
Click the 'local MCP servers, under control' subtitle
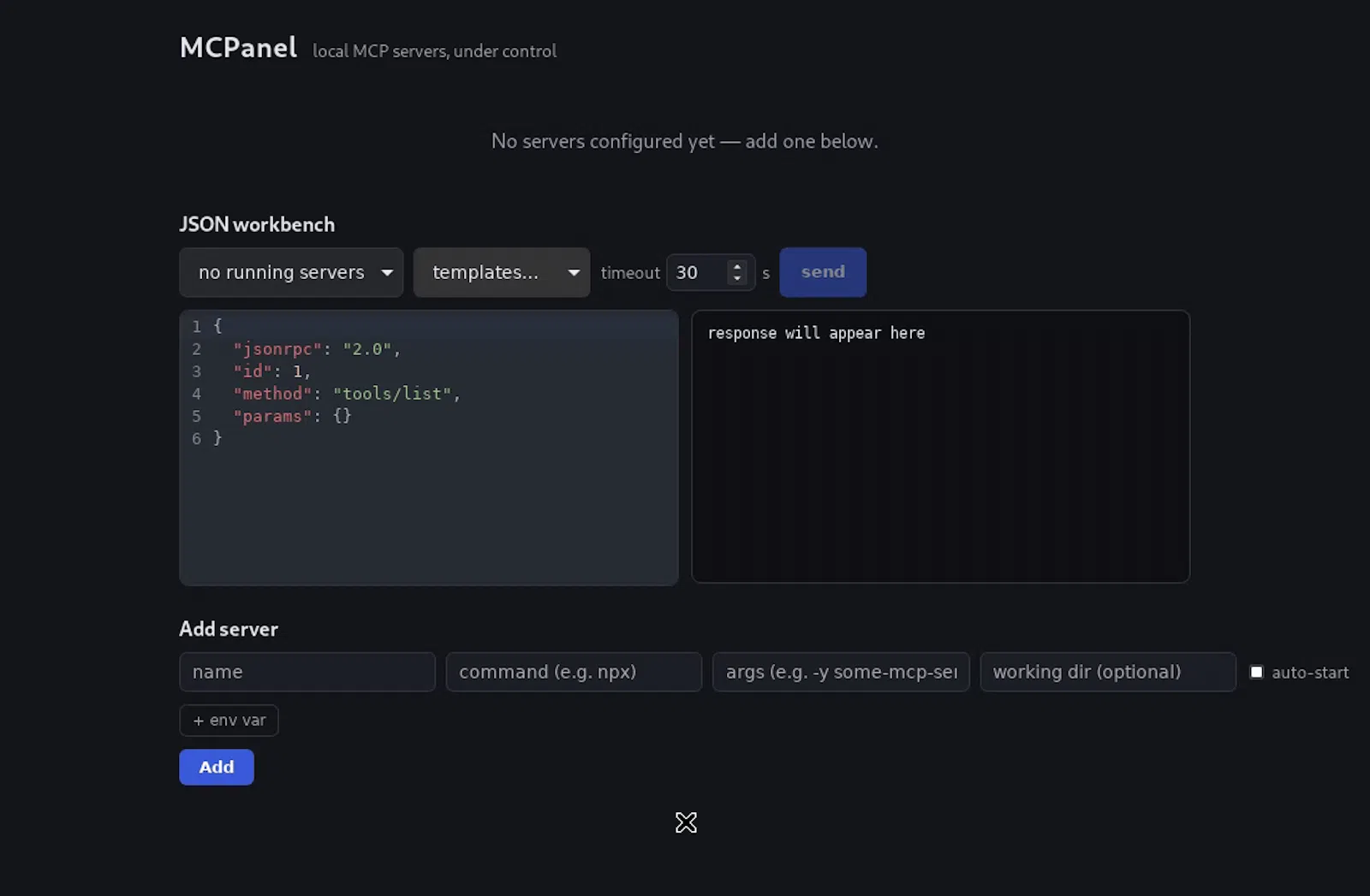pos(435,51)
